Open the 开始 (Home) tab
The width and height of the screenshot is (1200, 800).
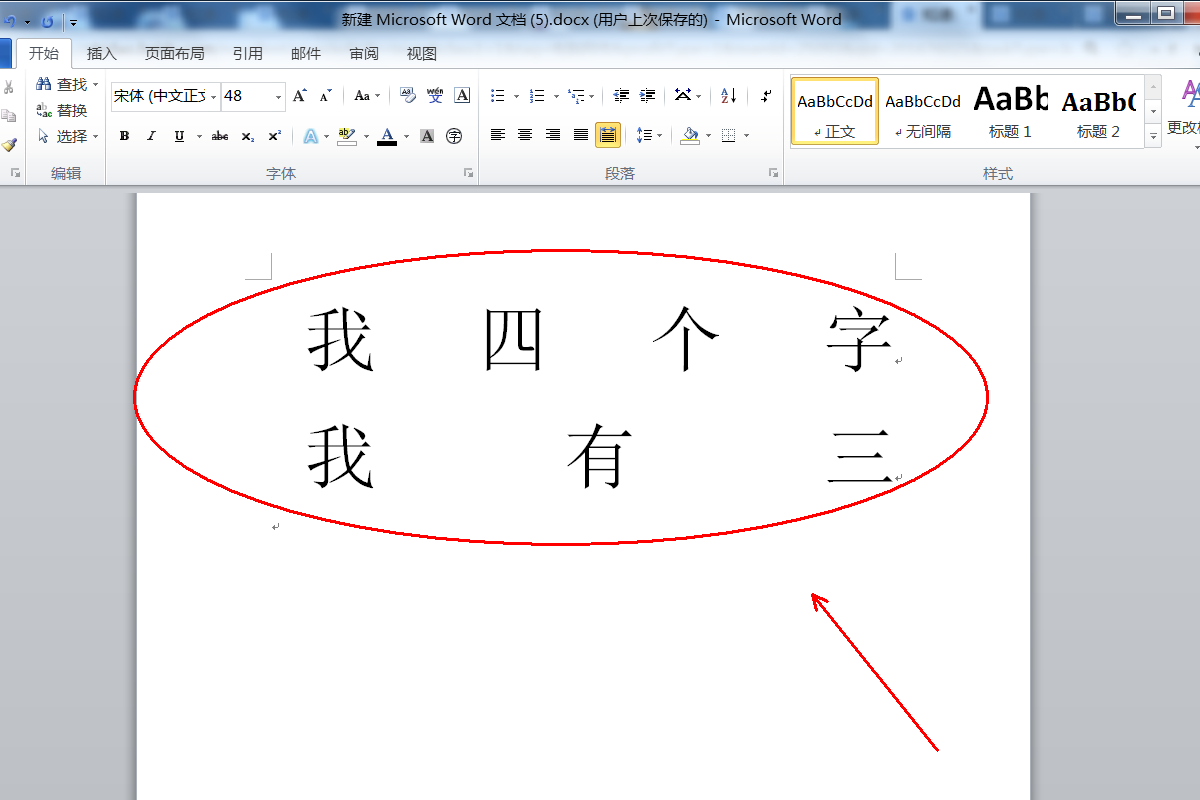(x=43, y=54)
